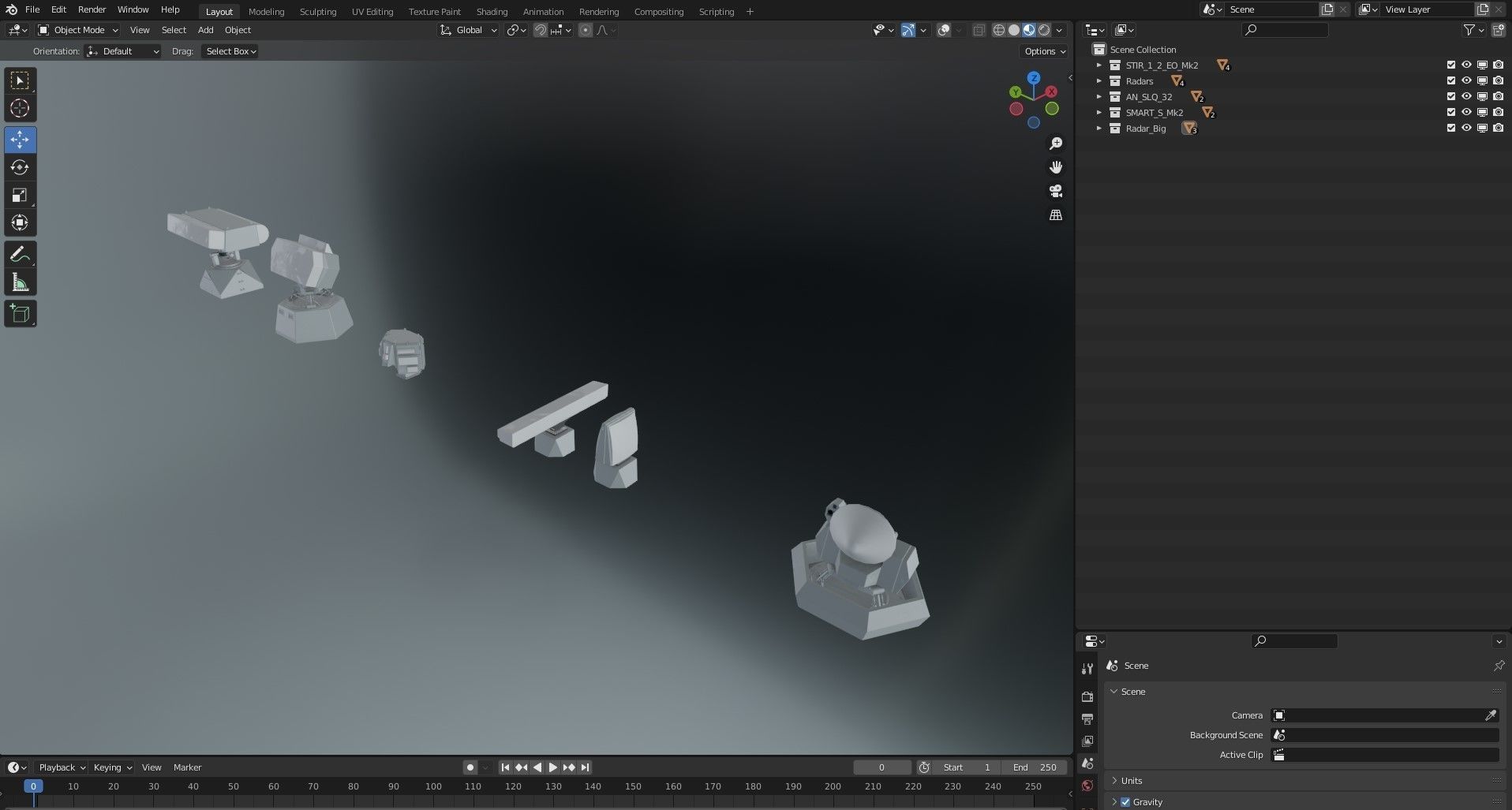Image resolution: width=1512 pixels, height=810 pixels.
Task: Click the current frame number field
Action: 881,767
